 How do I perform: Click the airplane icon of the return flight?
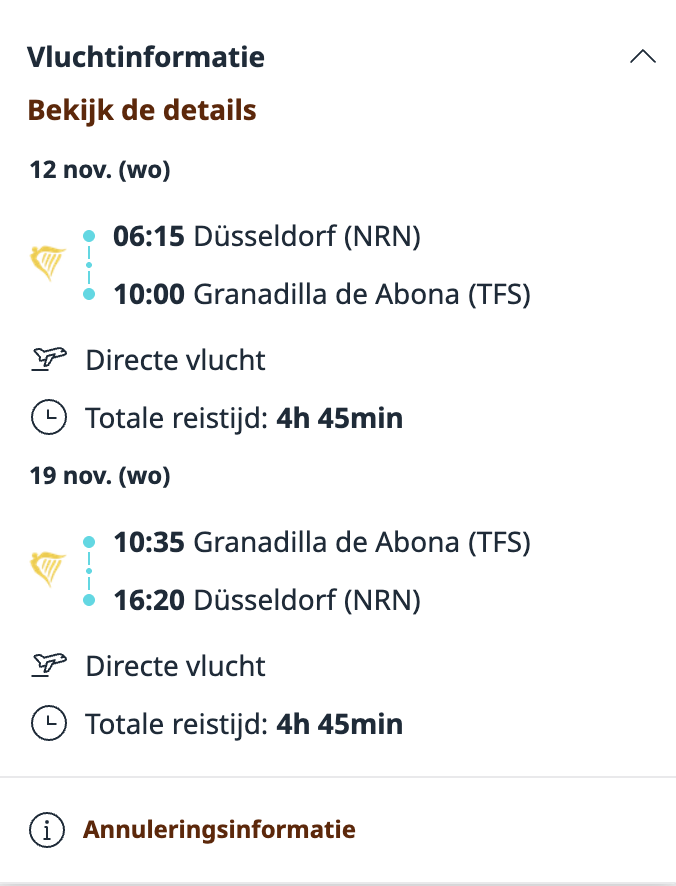[47, 665]
